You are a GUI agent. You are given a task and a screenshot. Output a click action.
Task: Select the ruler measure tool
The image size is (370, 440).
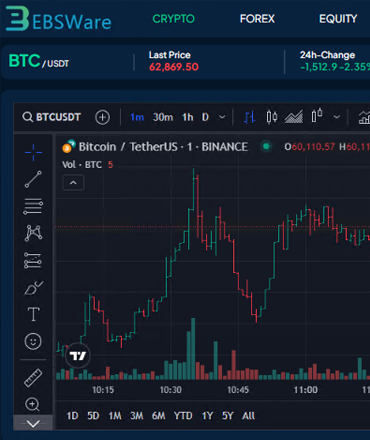(33, 378)
